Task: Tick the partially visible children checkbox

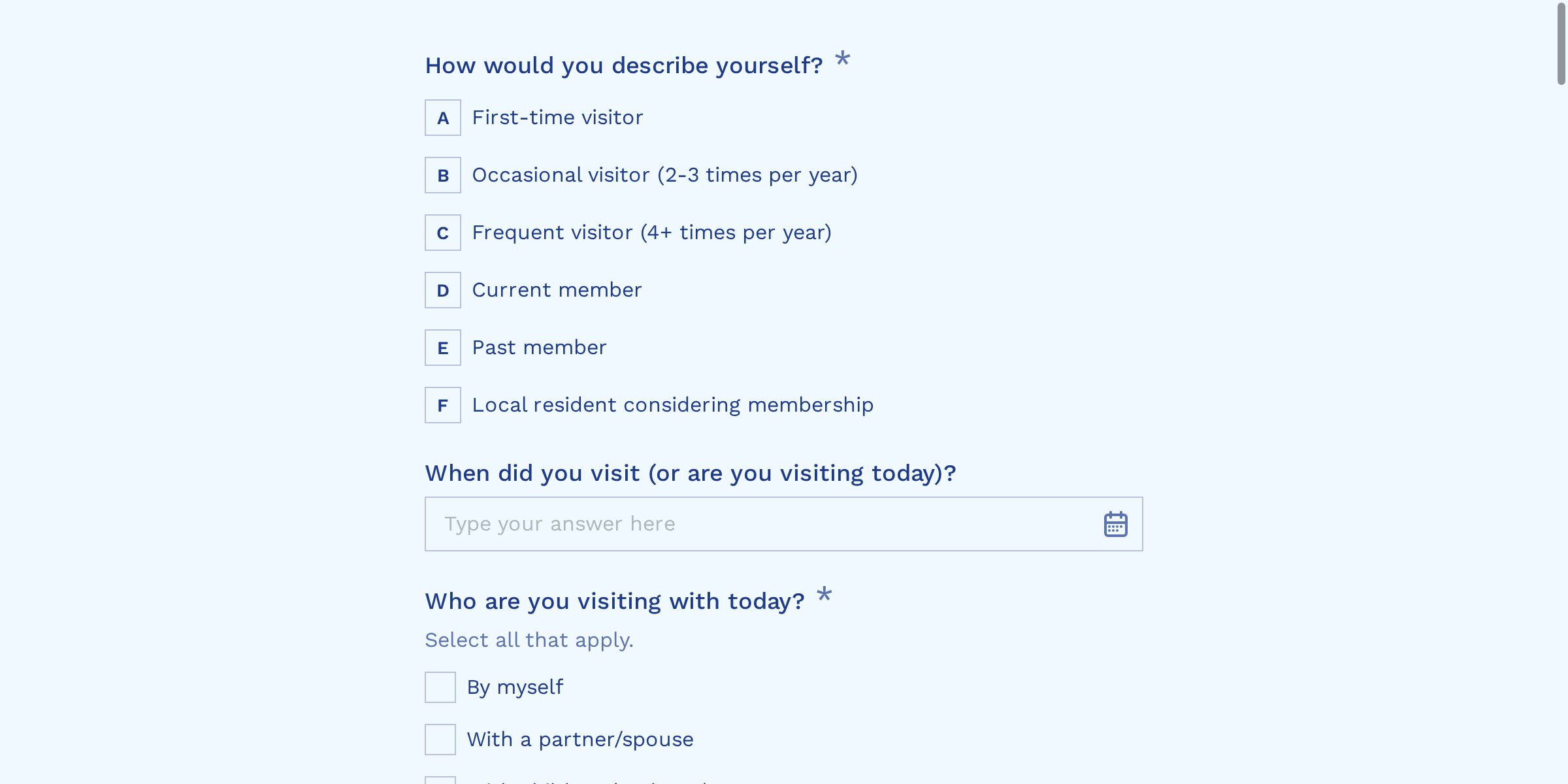Action: (440, 781)
